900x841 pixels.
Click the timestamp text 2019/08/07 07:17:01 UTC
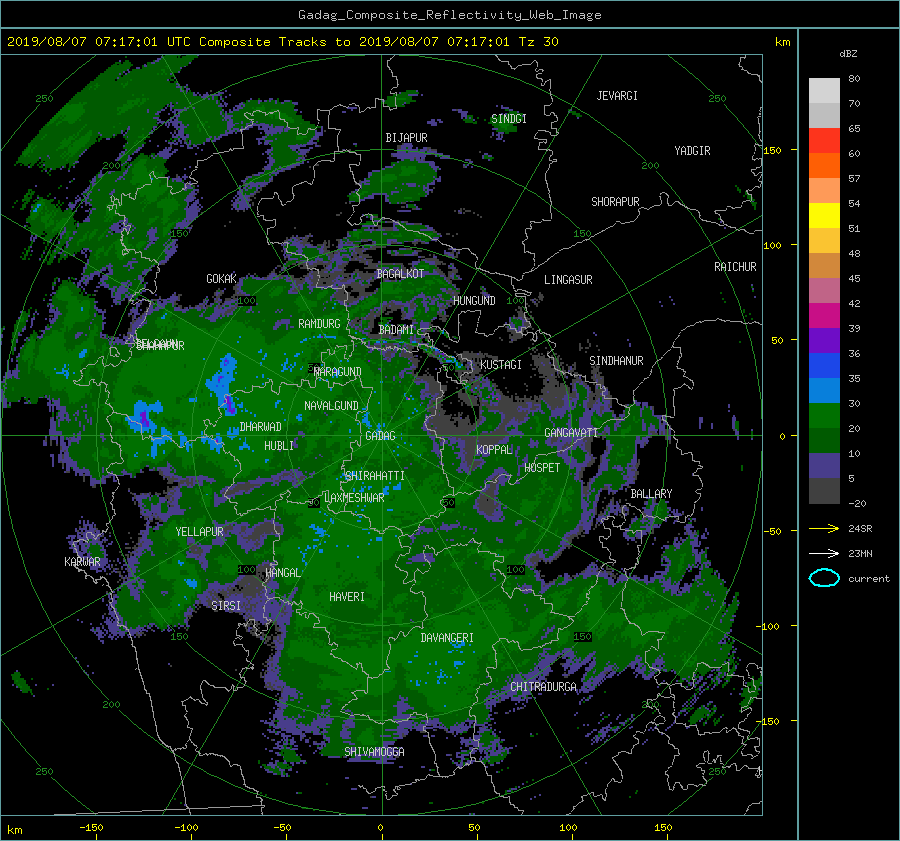pos(99,42)
